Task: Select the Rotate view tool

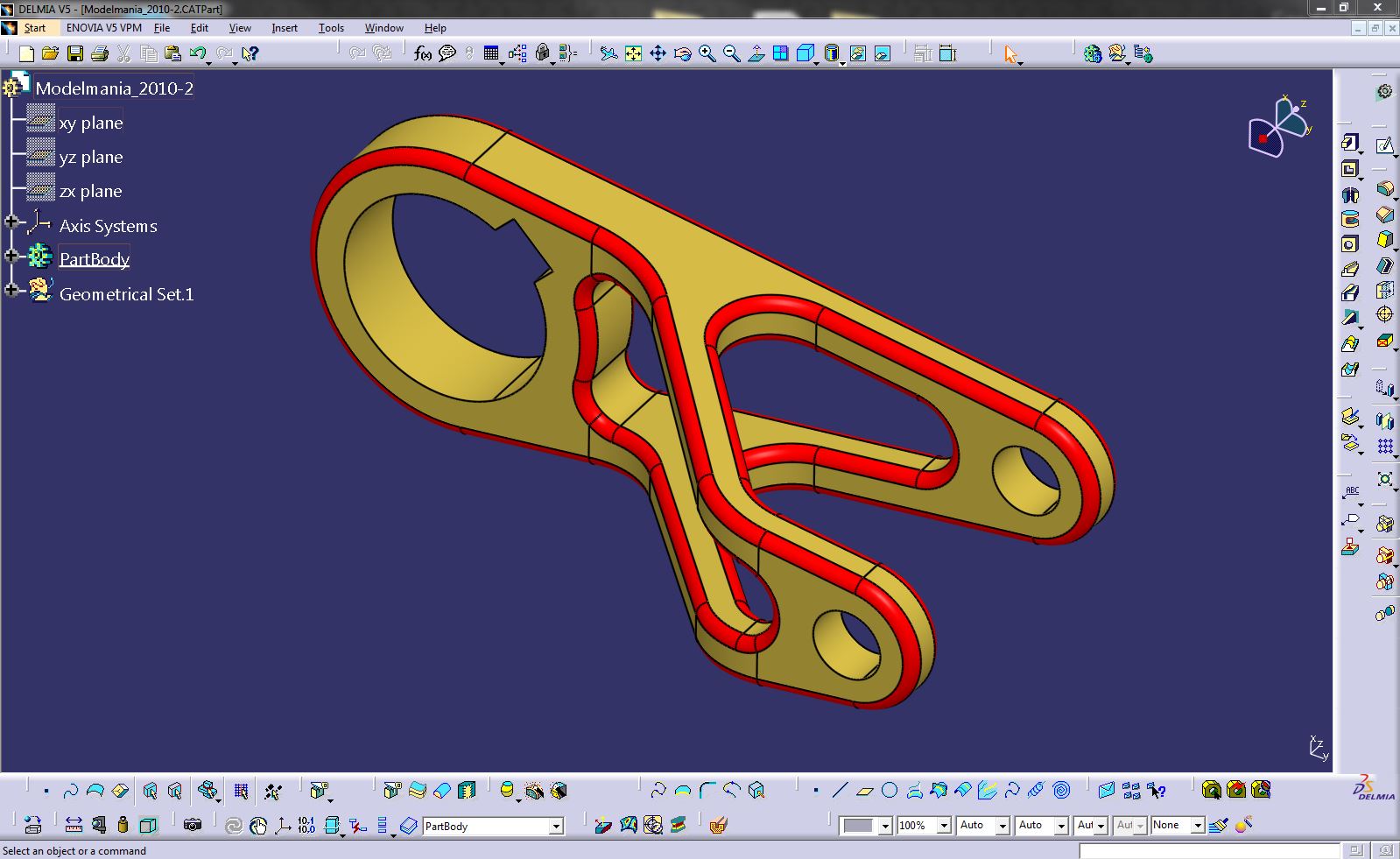Action: click(x=682, y=53)
